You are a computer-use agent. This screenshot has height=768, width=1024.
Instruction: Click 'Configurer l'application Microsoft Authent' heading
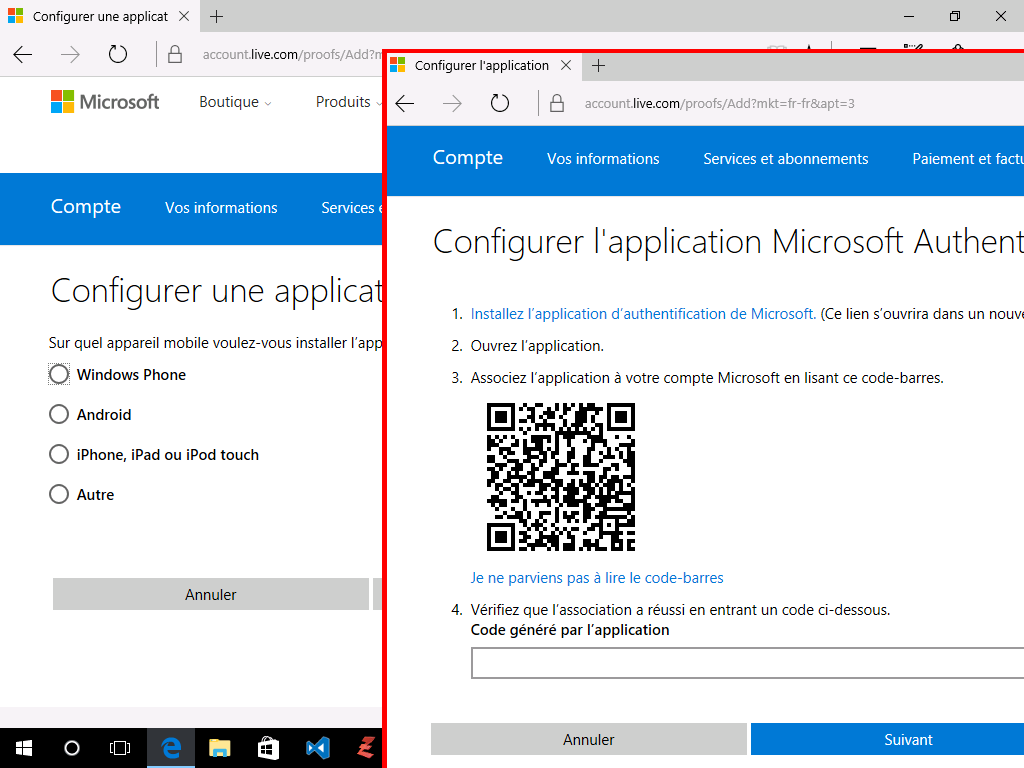tap(728, 242)
